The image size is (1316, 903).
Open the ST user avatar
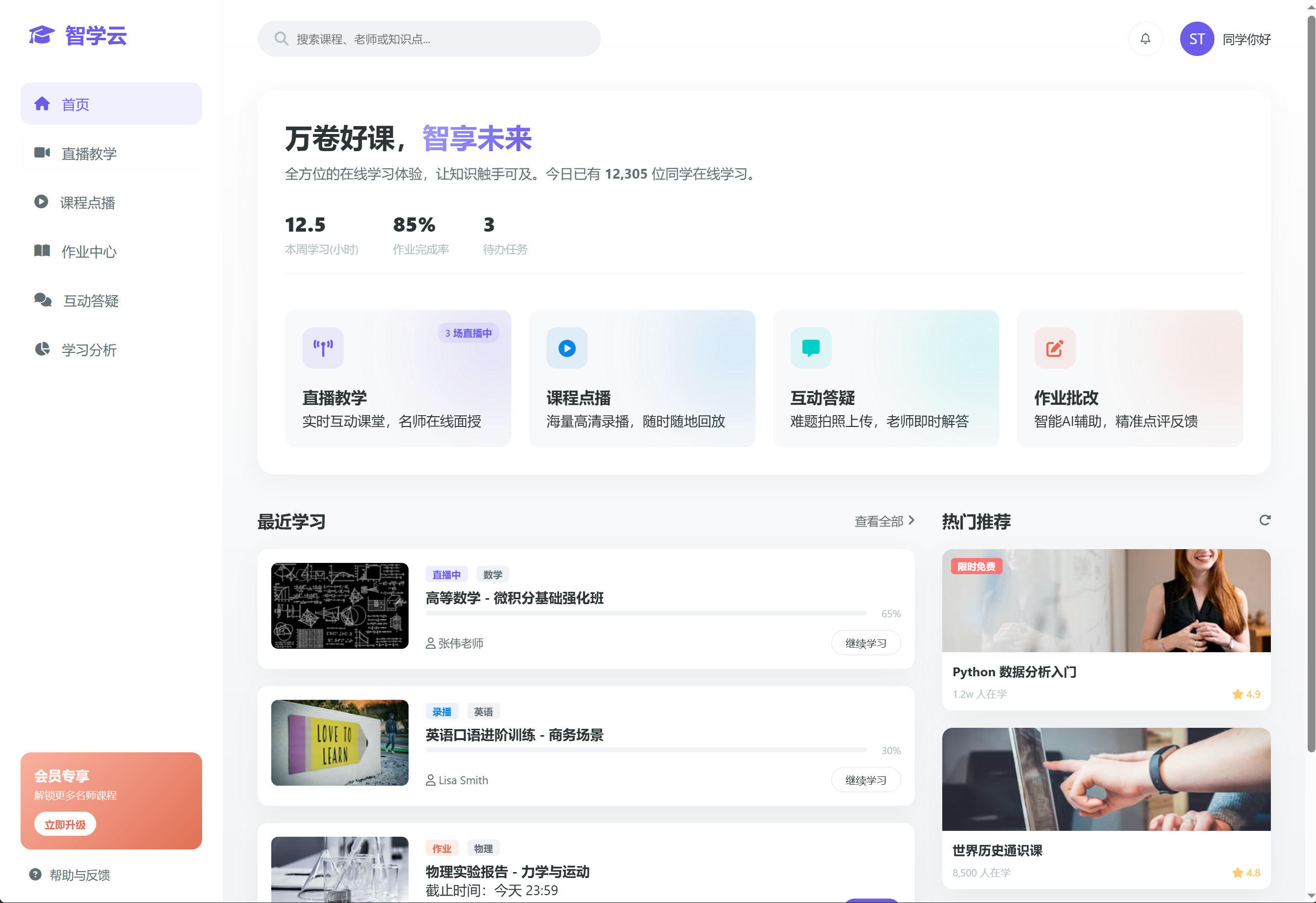pyautogui.click(x=1196, y=38)
